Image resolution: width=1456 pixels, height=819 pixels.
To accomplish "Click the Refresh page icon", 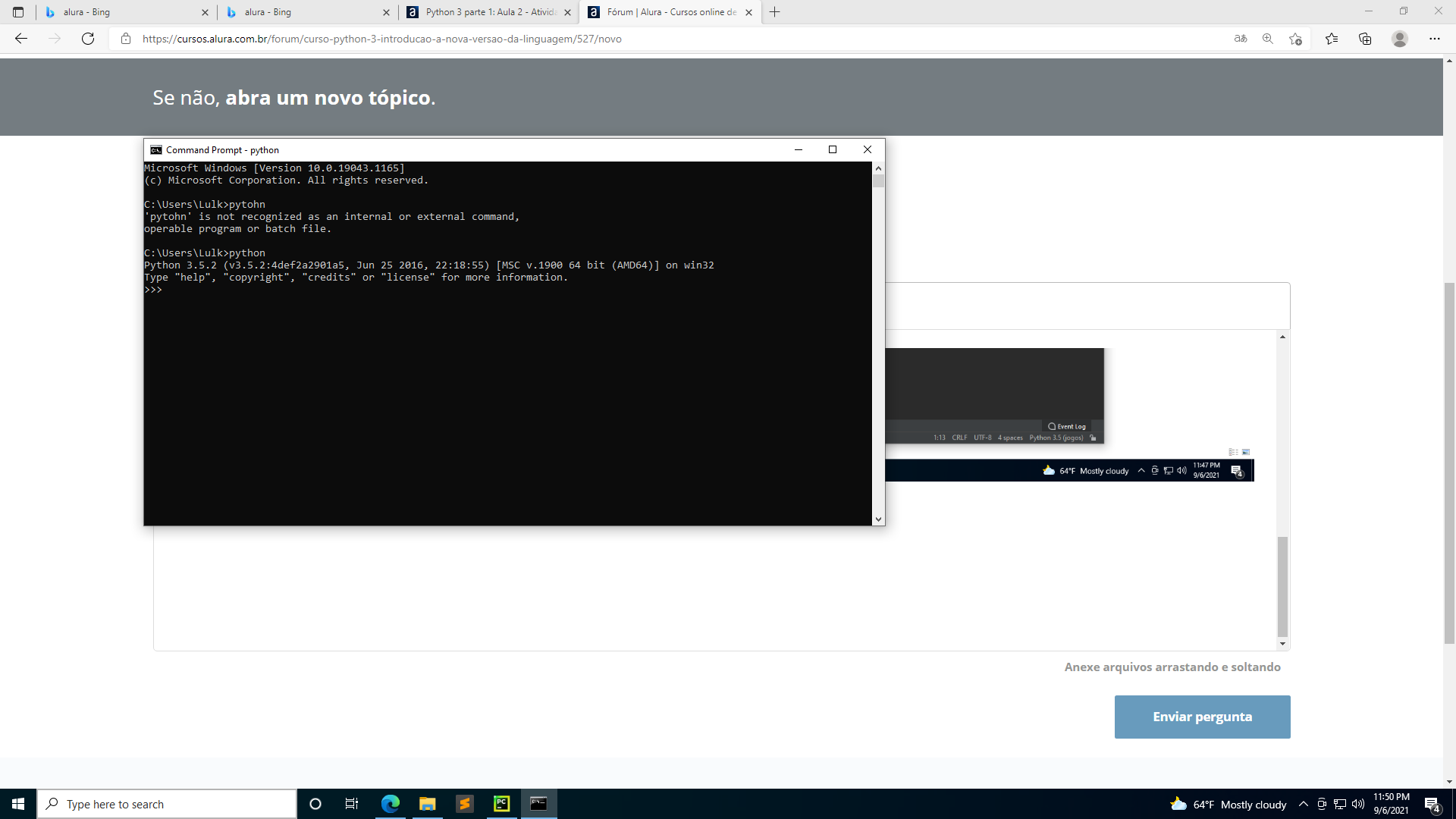I will click(88, 39).
